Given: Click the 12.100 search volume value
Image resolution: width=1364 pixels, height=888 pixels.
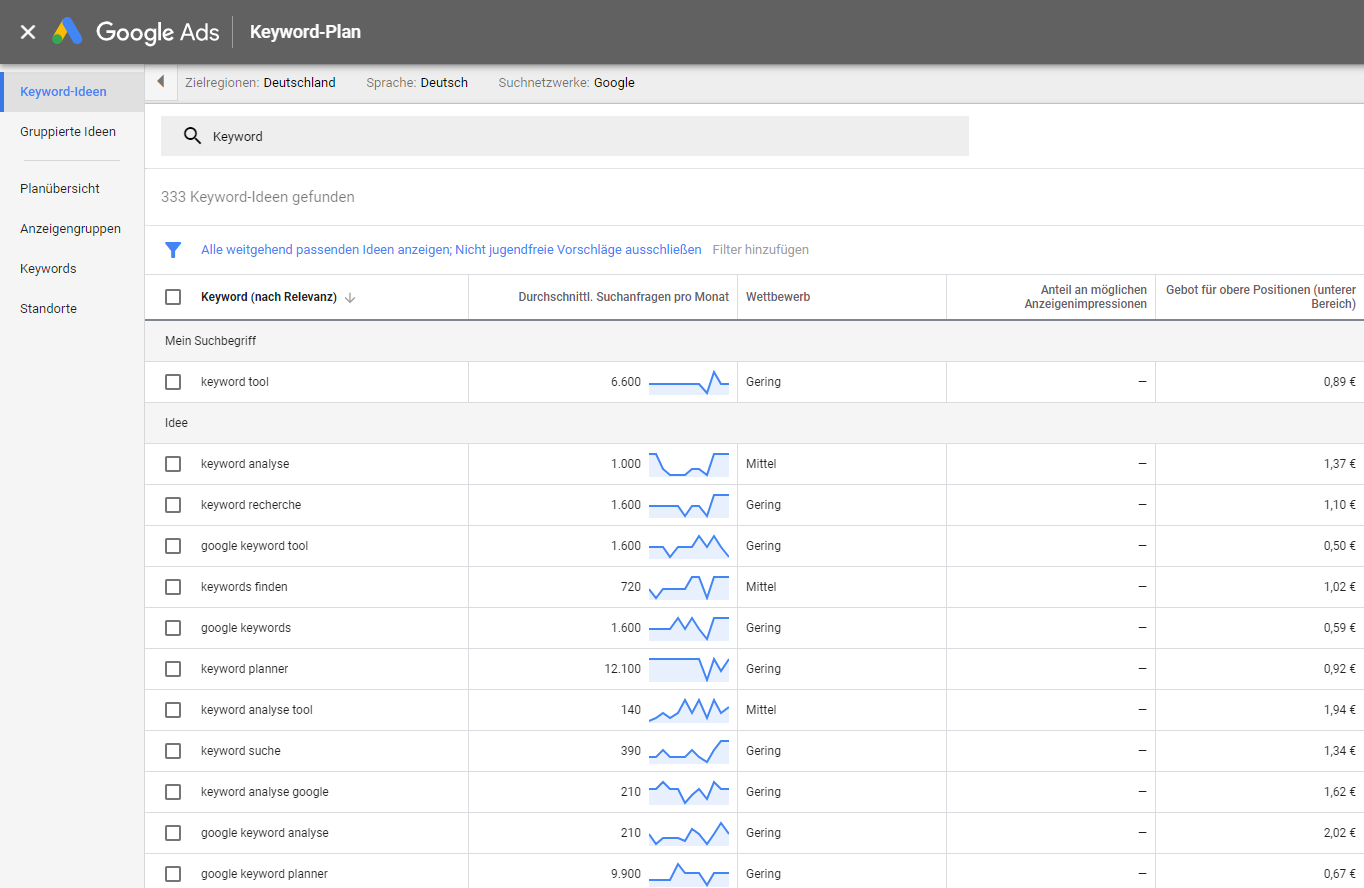Looking at the screenshot, I should tap(622, 669).
